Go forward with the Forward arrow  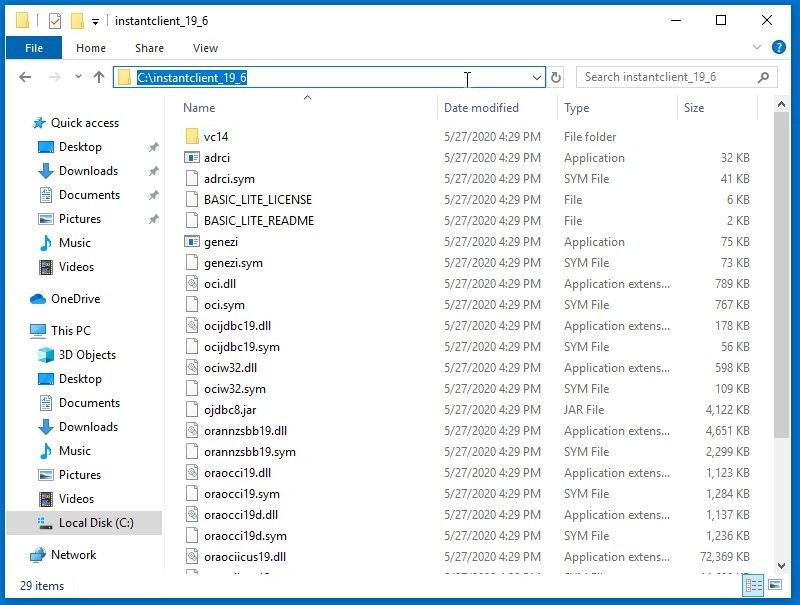[55, 77]
